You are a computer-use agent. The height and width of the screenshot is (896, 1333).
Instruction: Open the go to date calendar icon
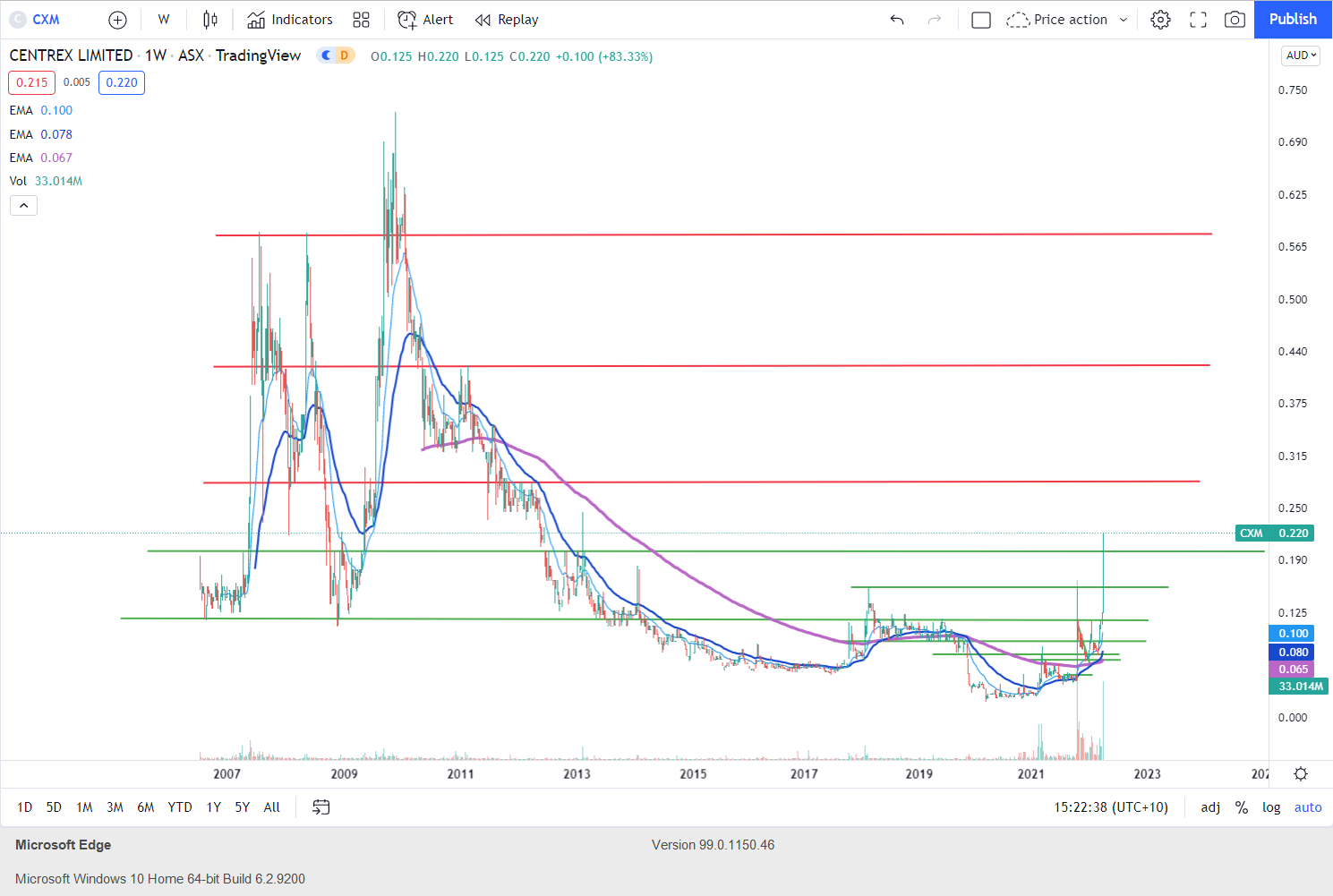(320, 807)
